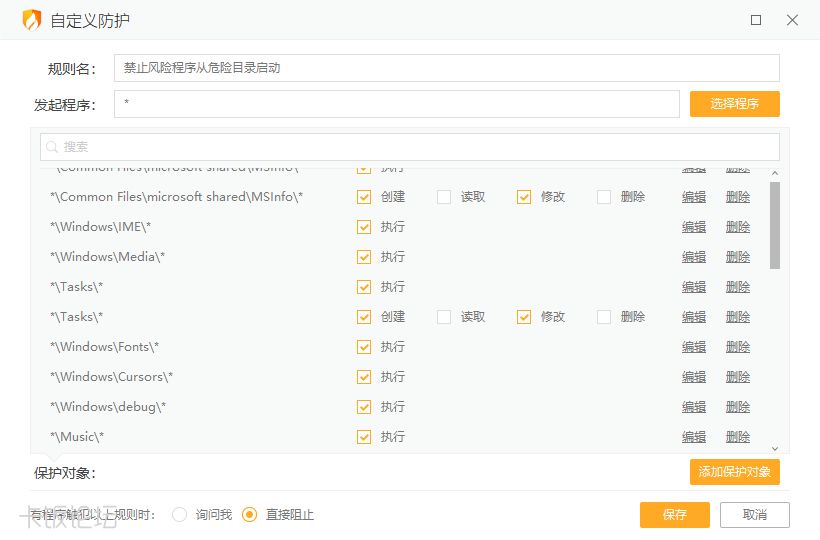Enable 读取 for the MSInfo rule

click(x=444, y=197)
